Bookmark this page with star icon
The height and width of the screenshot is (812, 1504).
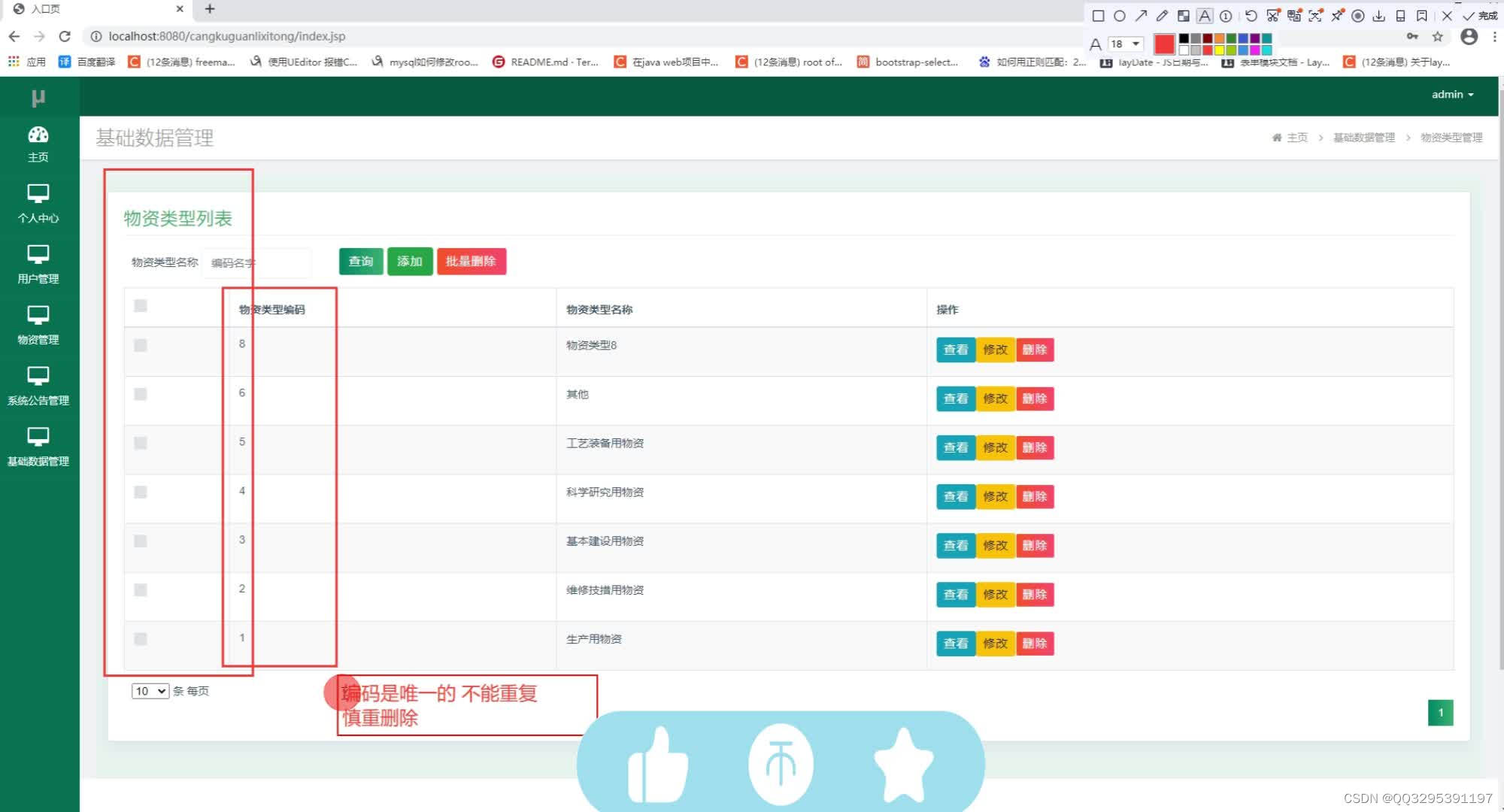[1437, 36]
